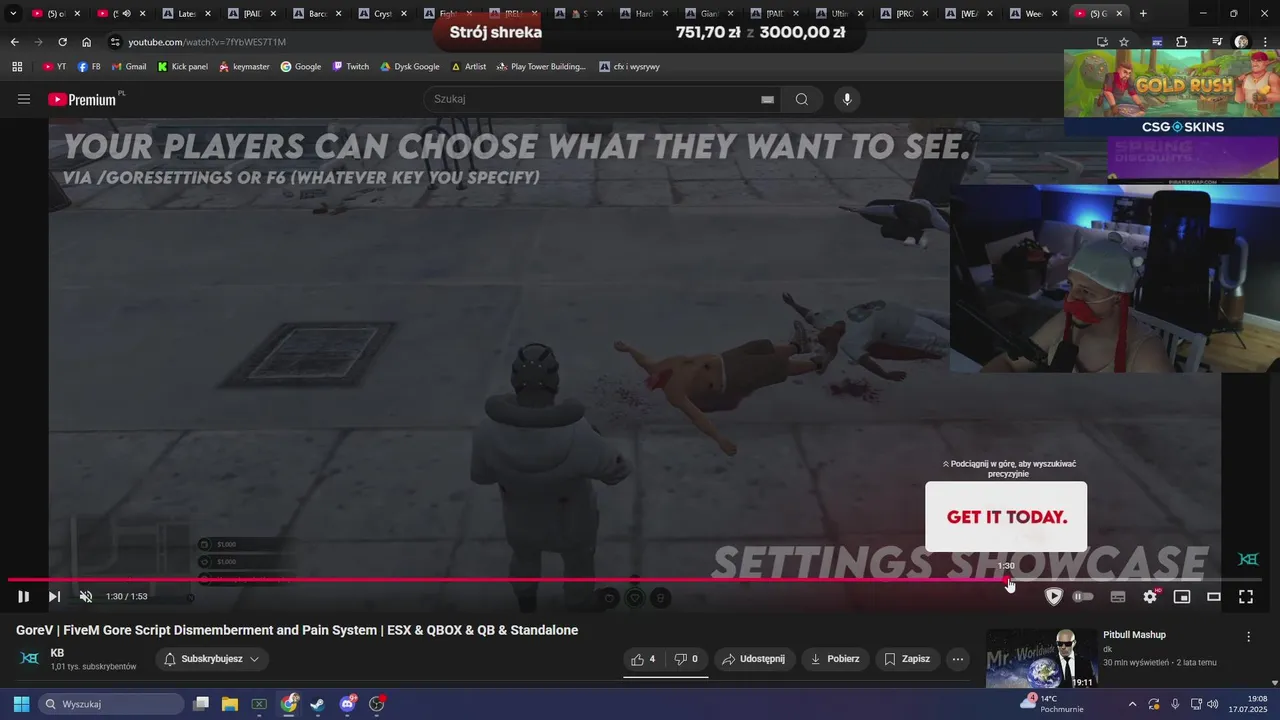Switch to the Hand browser tab
This screenshot has height=720, width=1280.
641,14
